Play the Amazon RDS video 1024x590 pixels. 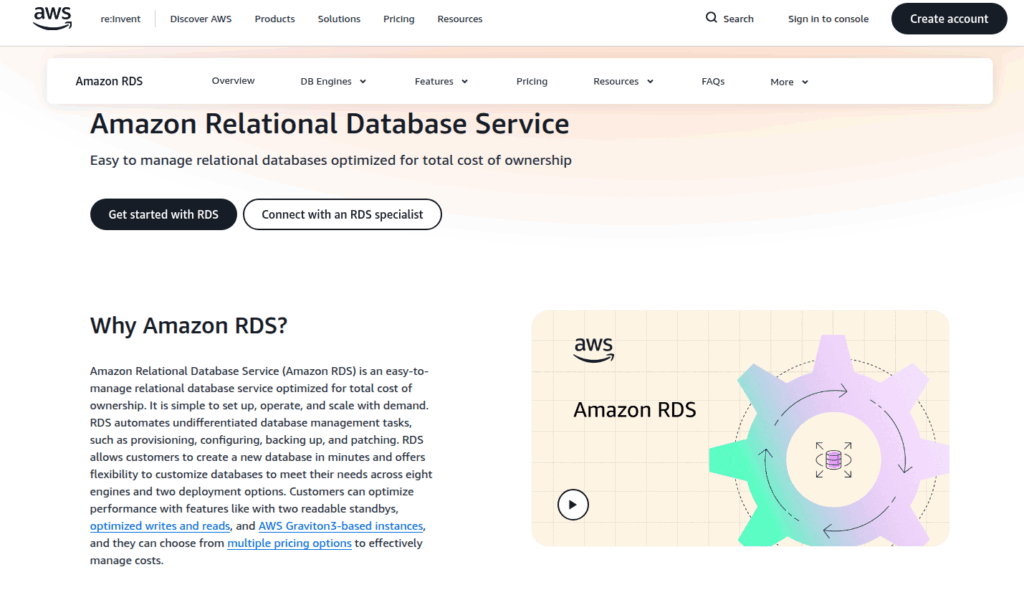[573, 505]
